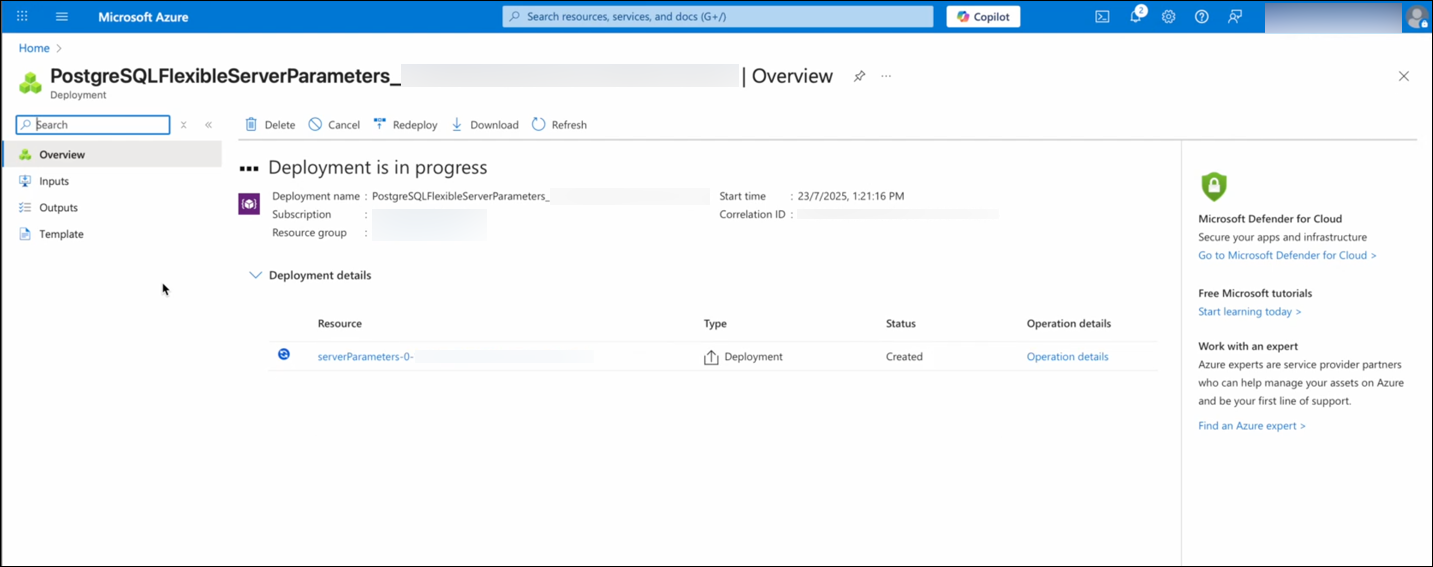Open the account avatar menu
Viewport: 1433px width, 567px height.
pyautogui.click(x=1416, y=17)
